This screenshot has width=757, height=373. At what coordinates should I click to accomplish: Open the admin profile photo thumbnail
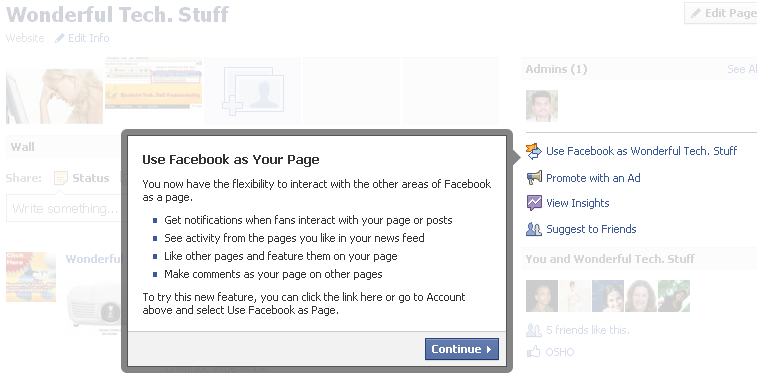(x=542, y=106)
